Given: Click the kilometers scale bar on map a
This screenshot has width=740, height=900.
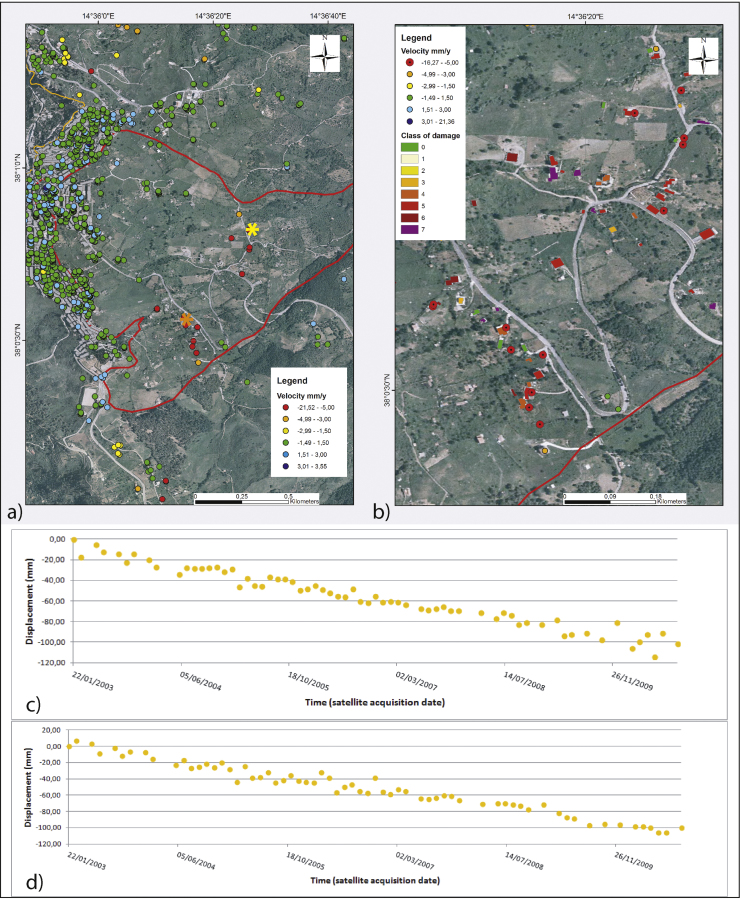Looking at the screenshot, I should click(x=256, y=497).
